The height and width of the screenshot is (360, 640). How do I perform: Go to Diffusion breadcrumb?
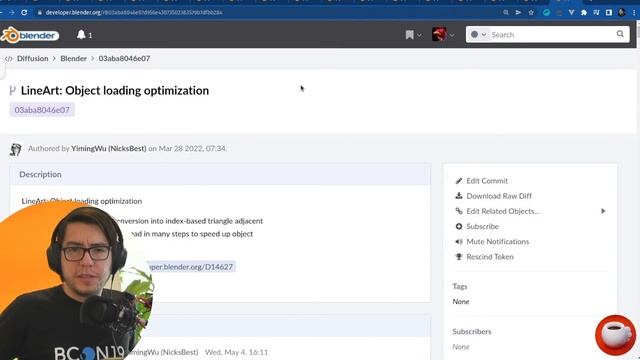point(33,58)
